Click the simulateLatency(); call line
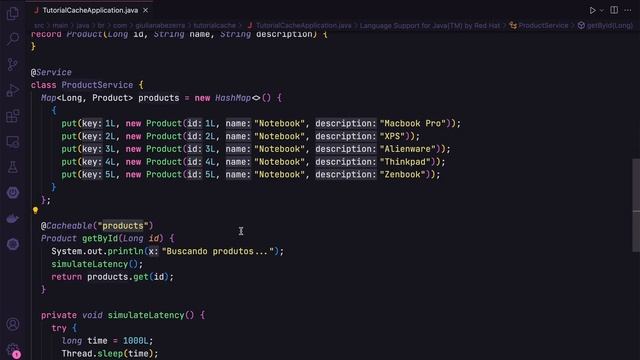 pos(97,264)
